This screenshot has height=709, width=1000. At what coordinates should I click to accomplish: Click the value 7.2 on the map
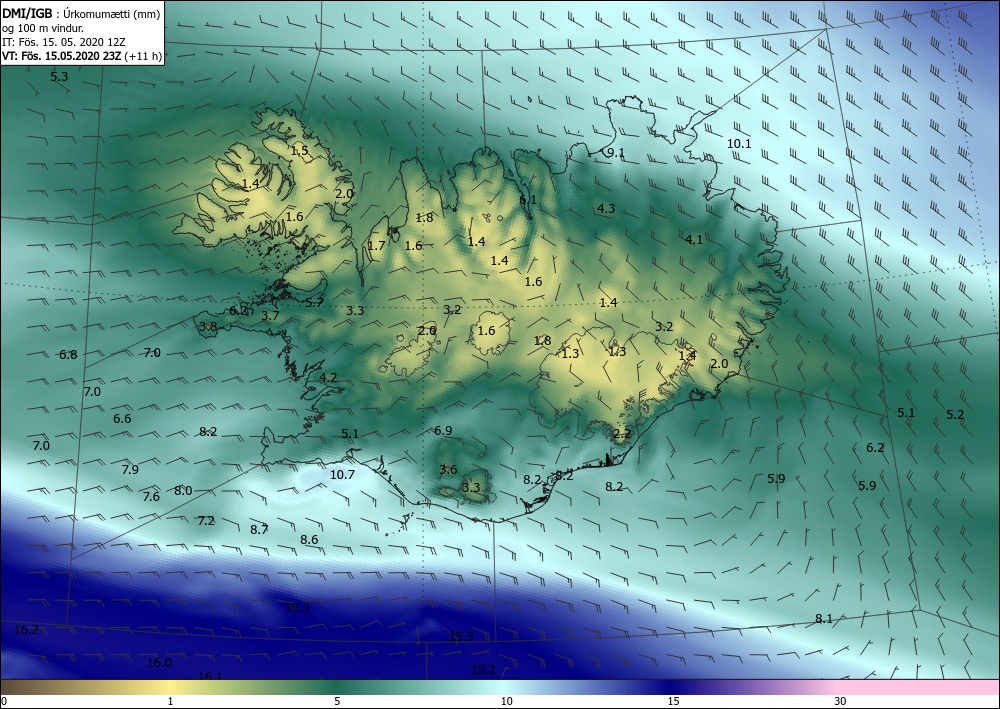(206, 521)
